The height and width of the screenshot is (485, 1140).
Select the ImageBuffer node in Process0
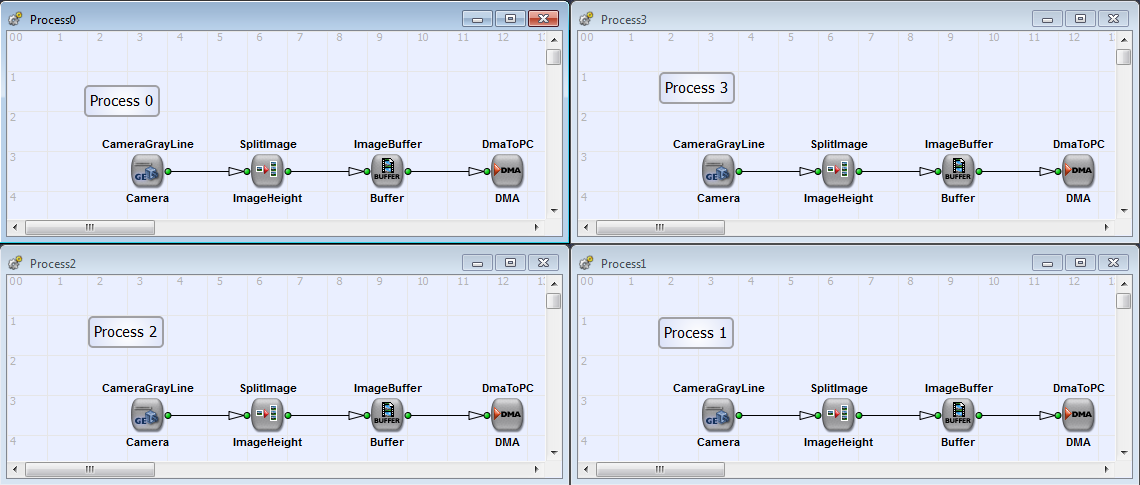click(x=387, y=171)
